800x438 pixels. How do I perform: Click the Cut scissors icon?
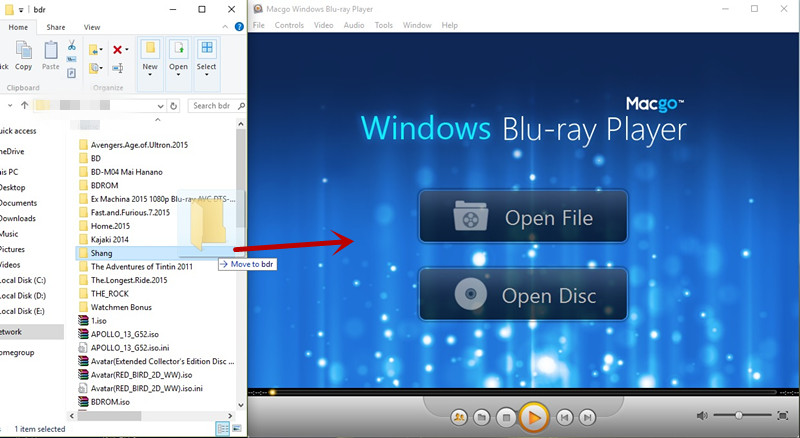71,45
